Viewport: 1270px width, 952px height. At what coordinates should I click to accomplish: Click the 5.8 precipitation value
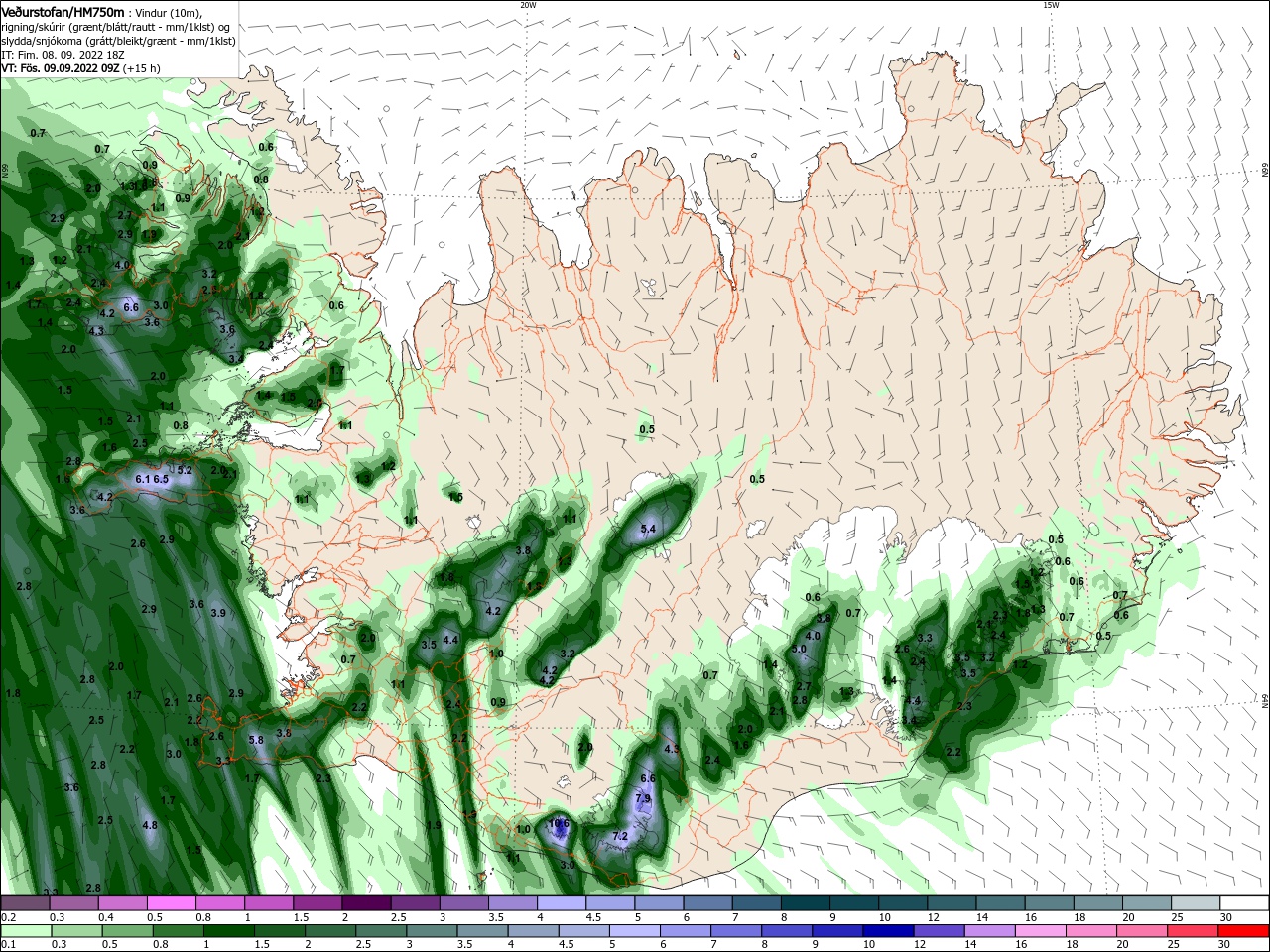(256, 740)
